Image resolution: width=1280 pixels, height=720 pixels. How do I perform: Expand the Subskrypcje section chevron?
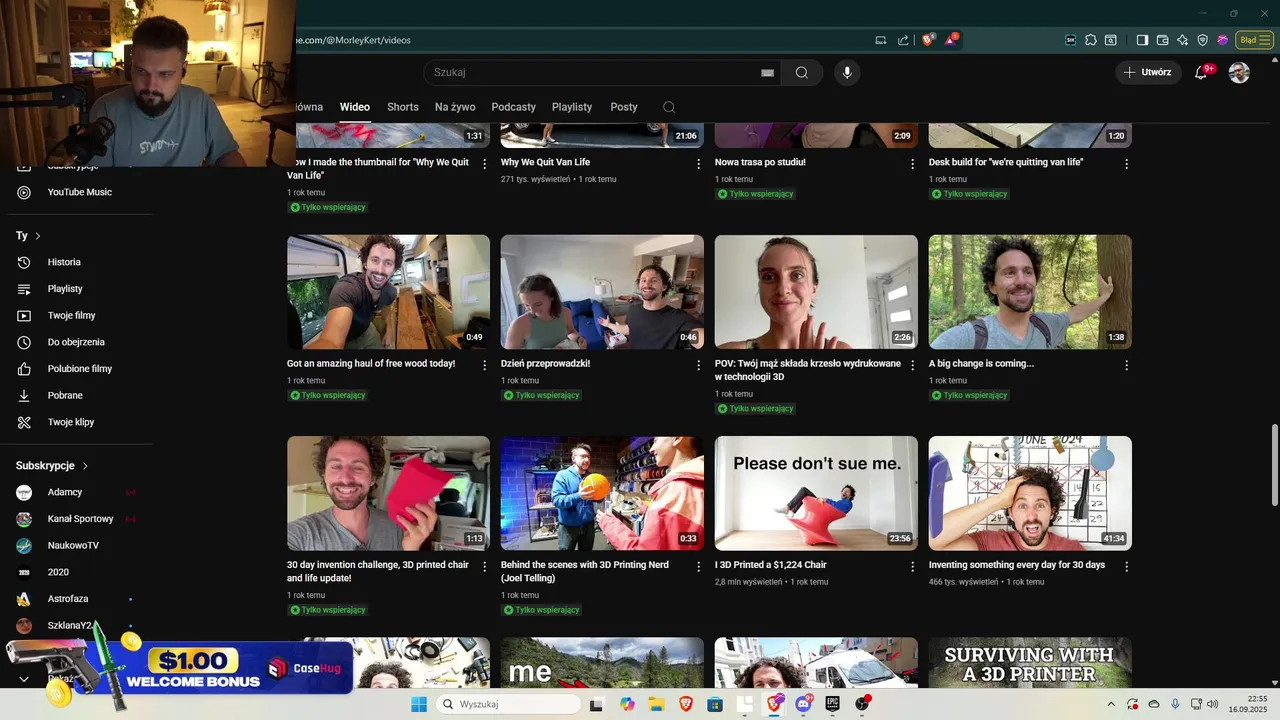tap(85, 466)
